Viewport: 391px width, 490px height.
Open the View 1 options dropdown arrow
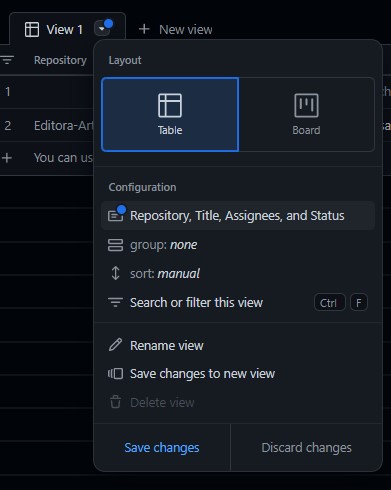[x=102, y=29]
